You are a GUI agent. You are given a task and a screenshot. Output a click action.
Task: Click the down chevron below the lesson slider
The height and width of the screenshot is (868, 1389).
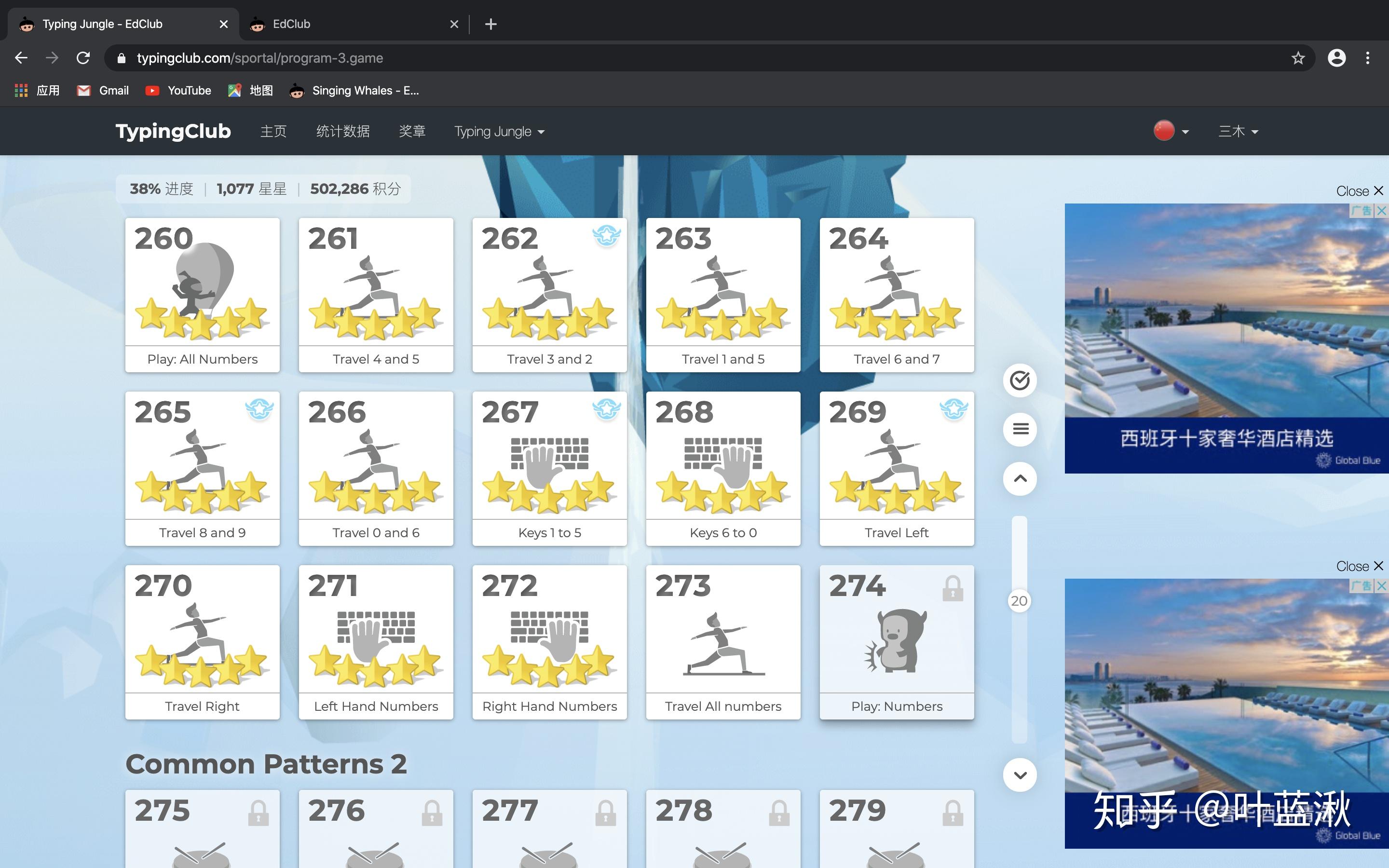click(1020, 774)
